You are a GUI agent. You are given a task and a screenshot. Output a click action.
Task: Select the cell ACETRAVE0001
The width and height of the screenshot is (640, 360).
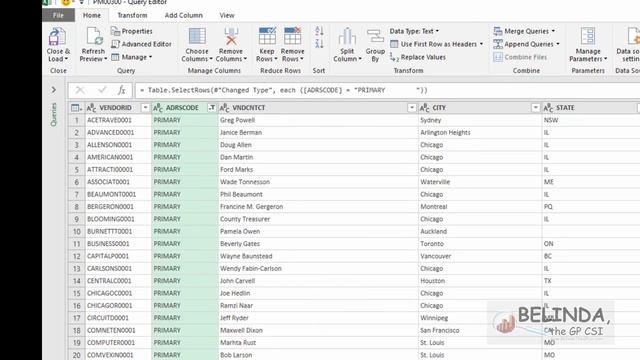(x=118, y=120)
